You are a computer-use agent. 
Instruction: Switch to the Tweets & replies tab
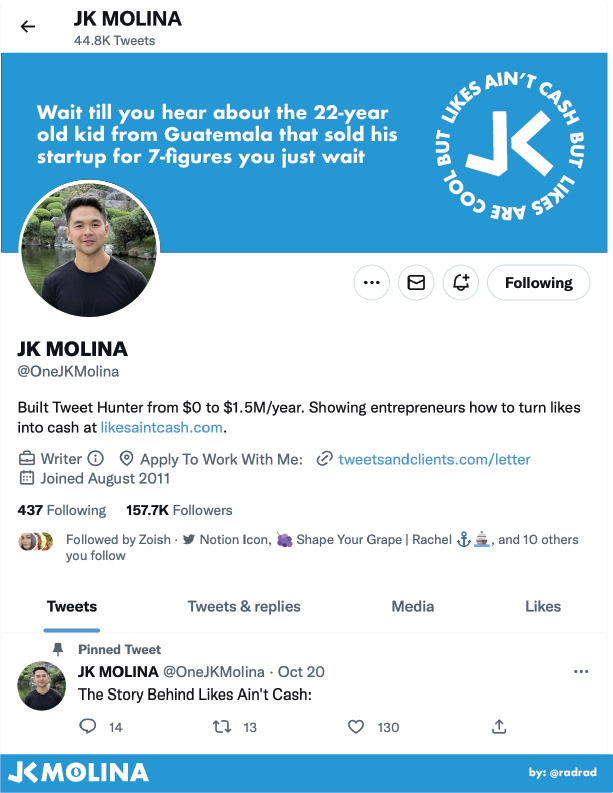244,606
